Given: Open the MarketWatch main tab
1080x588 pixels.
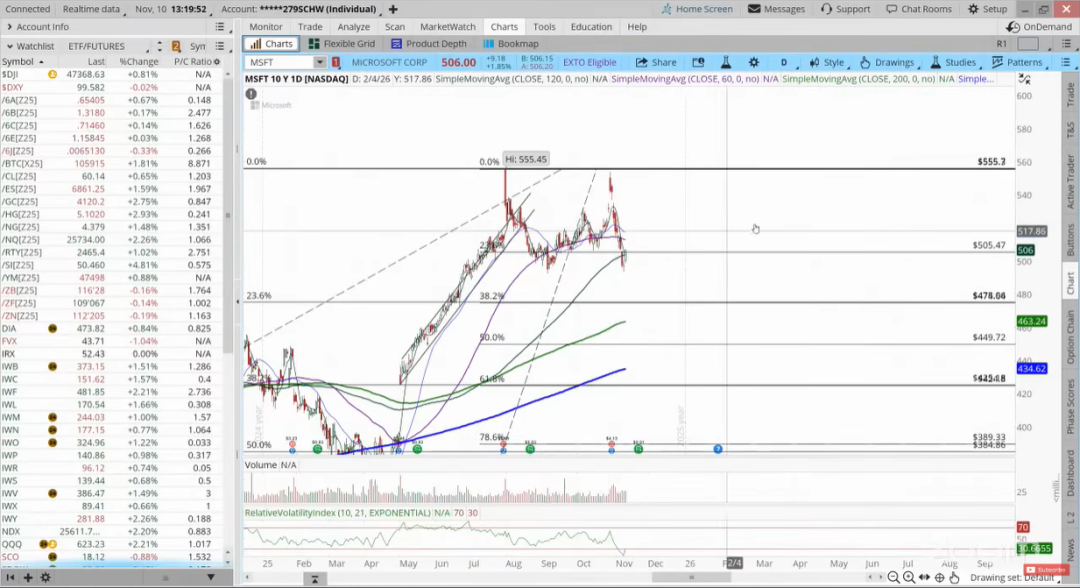Looking at the screenshot, I should [448, 26].
